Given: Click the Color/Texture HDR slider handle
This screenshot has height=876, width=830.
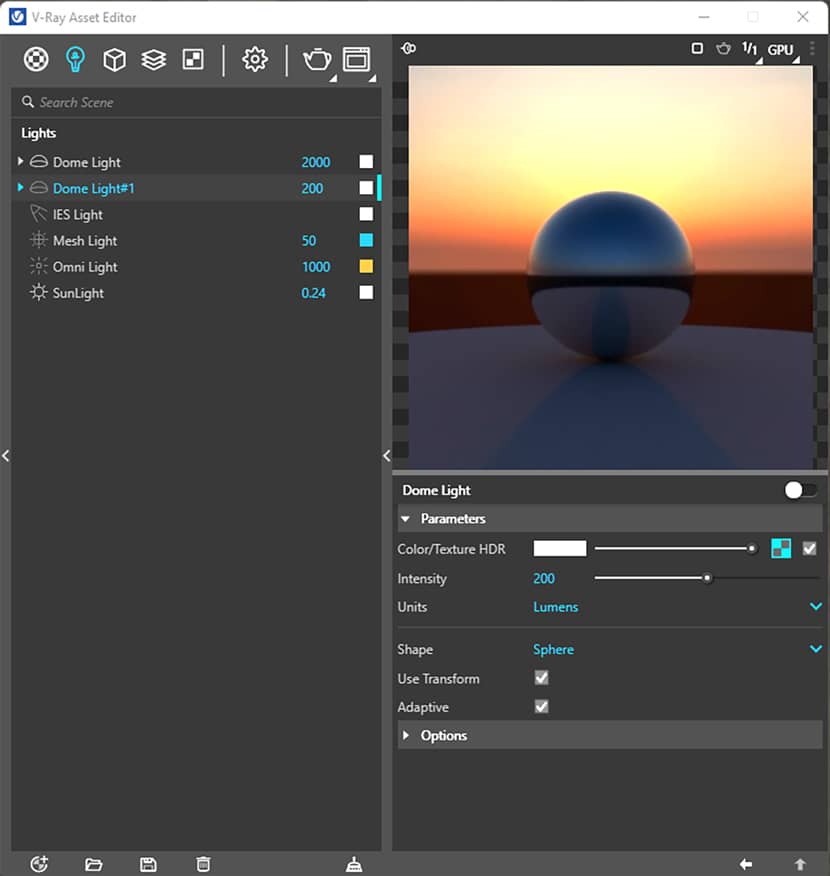Looking at the screenshot, I should click(752, 549).
